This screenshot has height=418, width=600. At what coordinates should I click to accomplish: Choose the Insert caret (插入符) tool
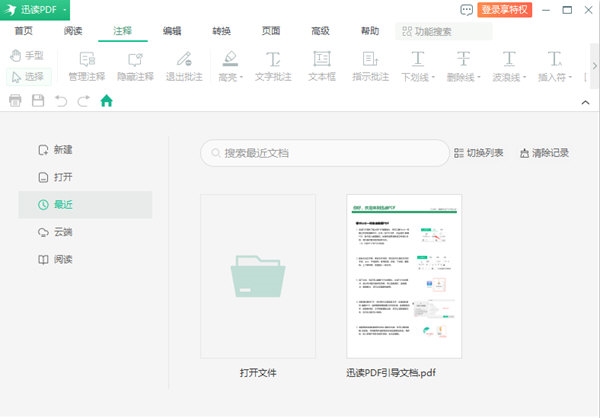point(552,66)
